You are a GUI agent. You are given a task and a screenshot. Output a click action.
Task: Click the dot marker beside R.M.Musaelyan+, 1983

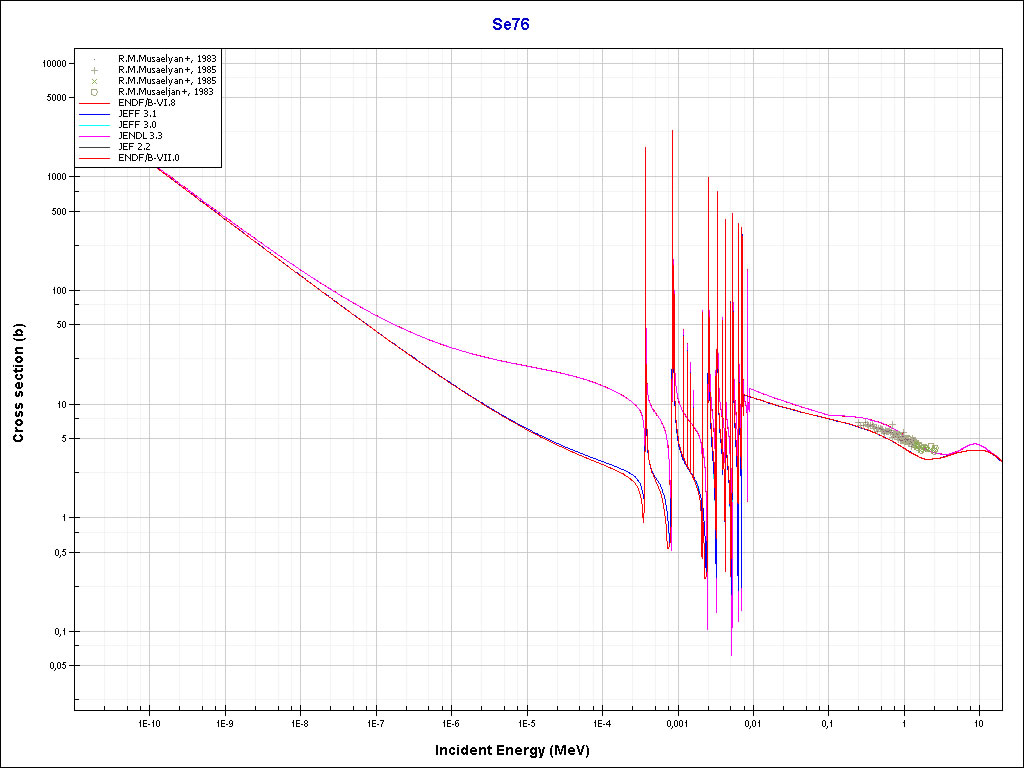(x=95, y=59)
